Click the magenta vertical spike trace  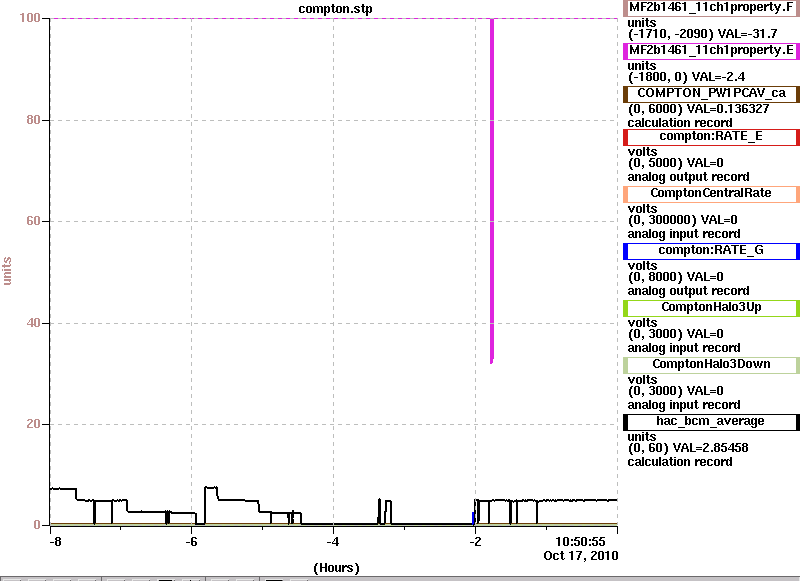492,191
